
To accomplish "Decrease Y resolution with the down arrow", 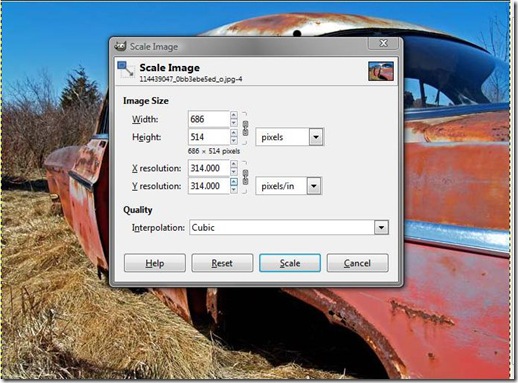I will (x=234, y=189).
